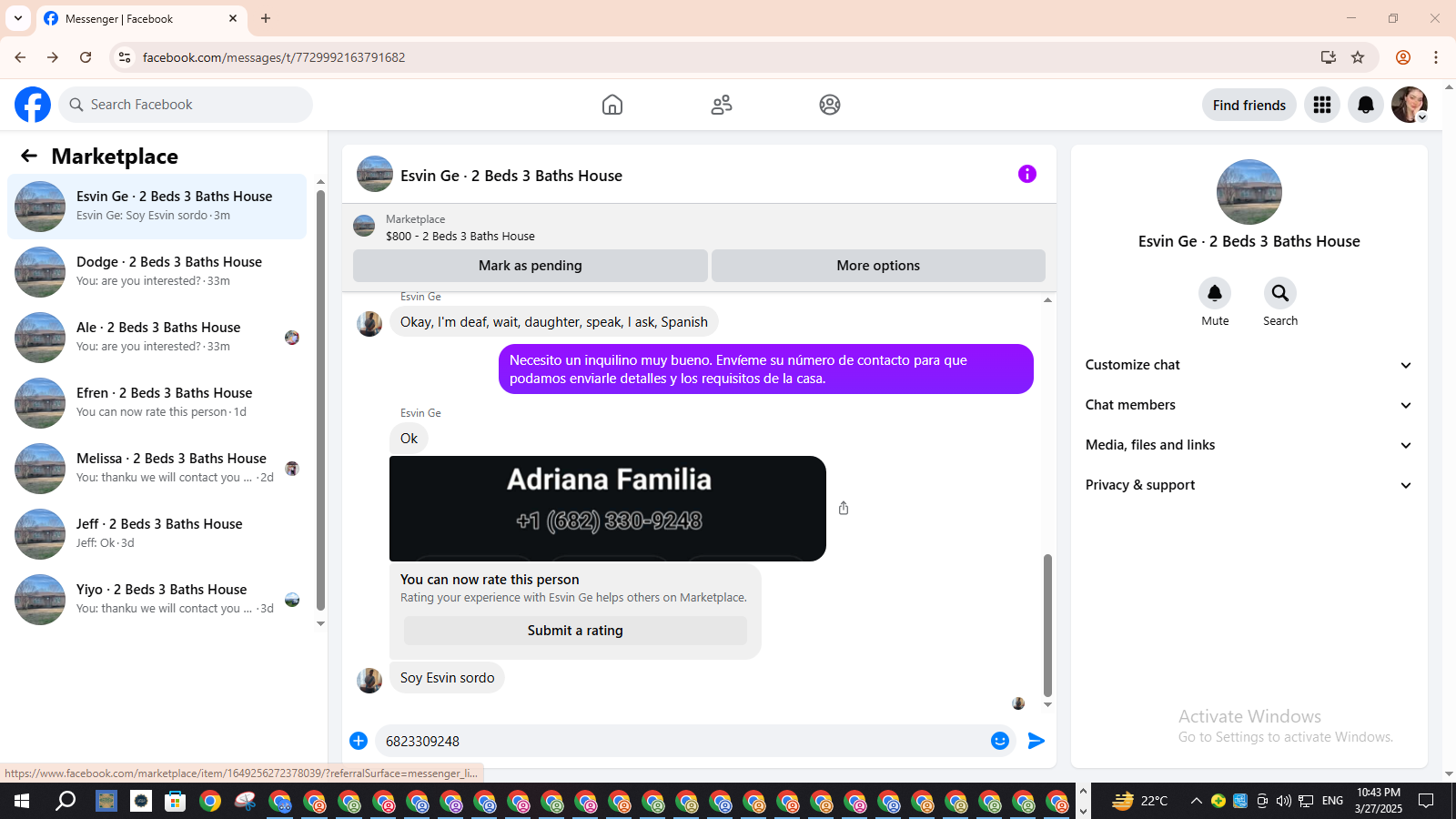1456x819 pixels.
Task: Show hidden system tray icons
Action: (x=1196, y=801)
